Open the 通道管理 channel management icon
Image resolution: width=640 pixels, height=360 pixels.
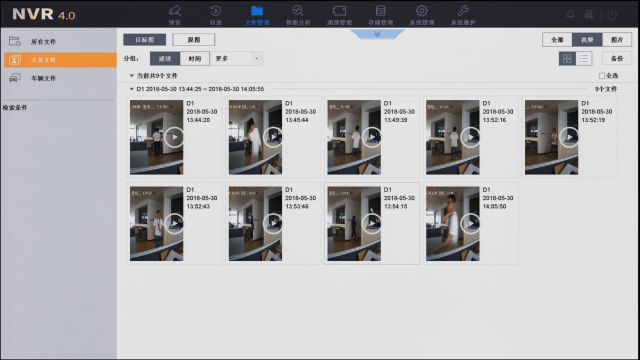339,10
